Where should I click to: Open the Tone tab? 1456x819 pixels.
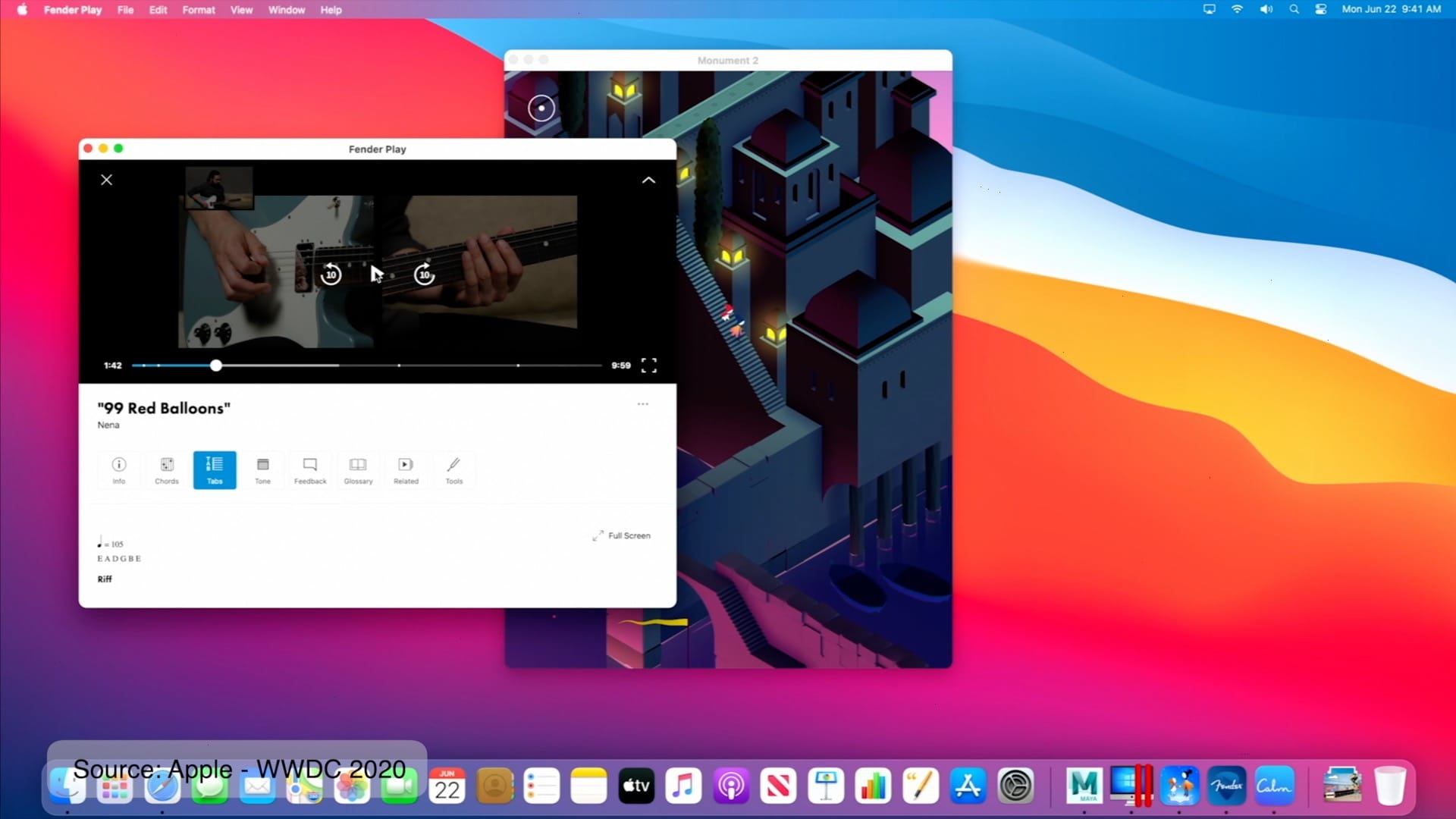tap(262, 470)
